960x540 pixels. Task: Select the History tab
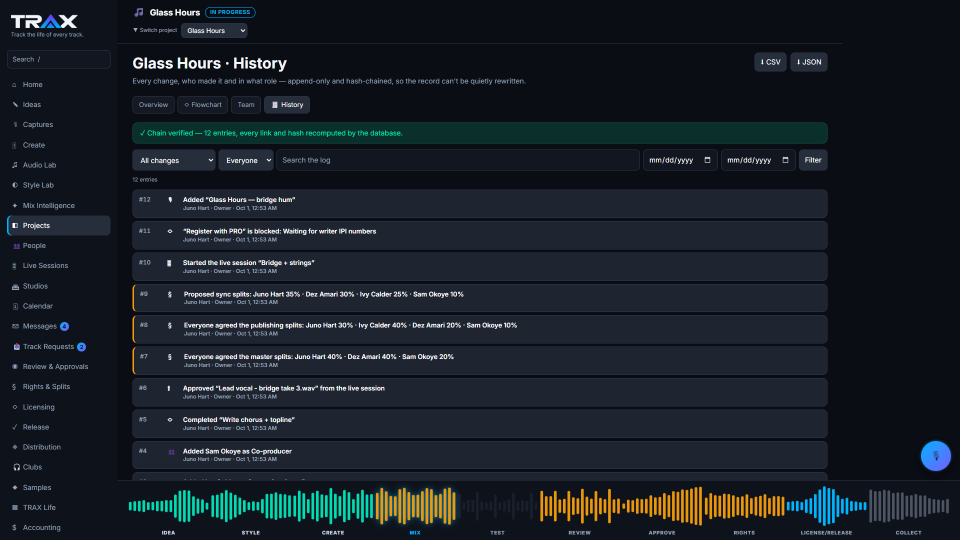(287, 105)
